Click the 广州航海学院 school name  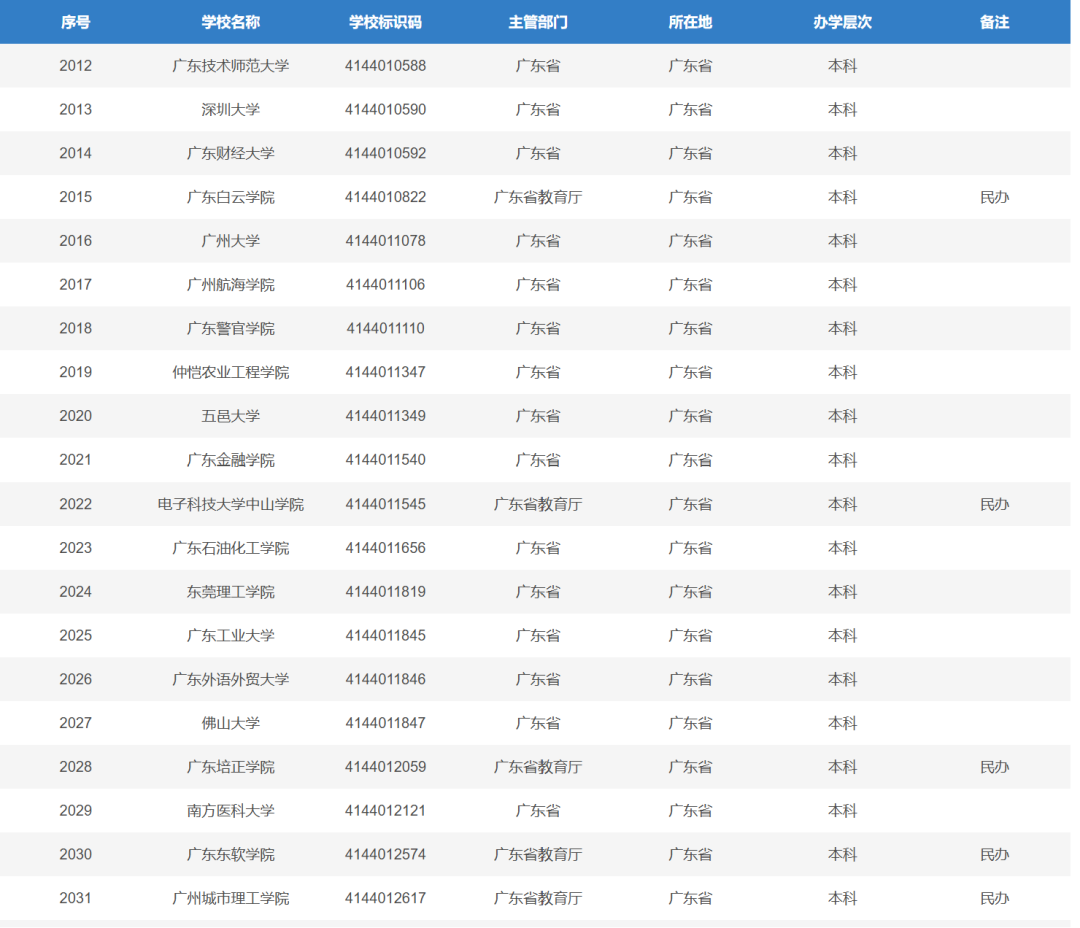pyautogui.click(x=230, y=285)
